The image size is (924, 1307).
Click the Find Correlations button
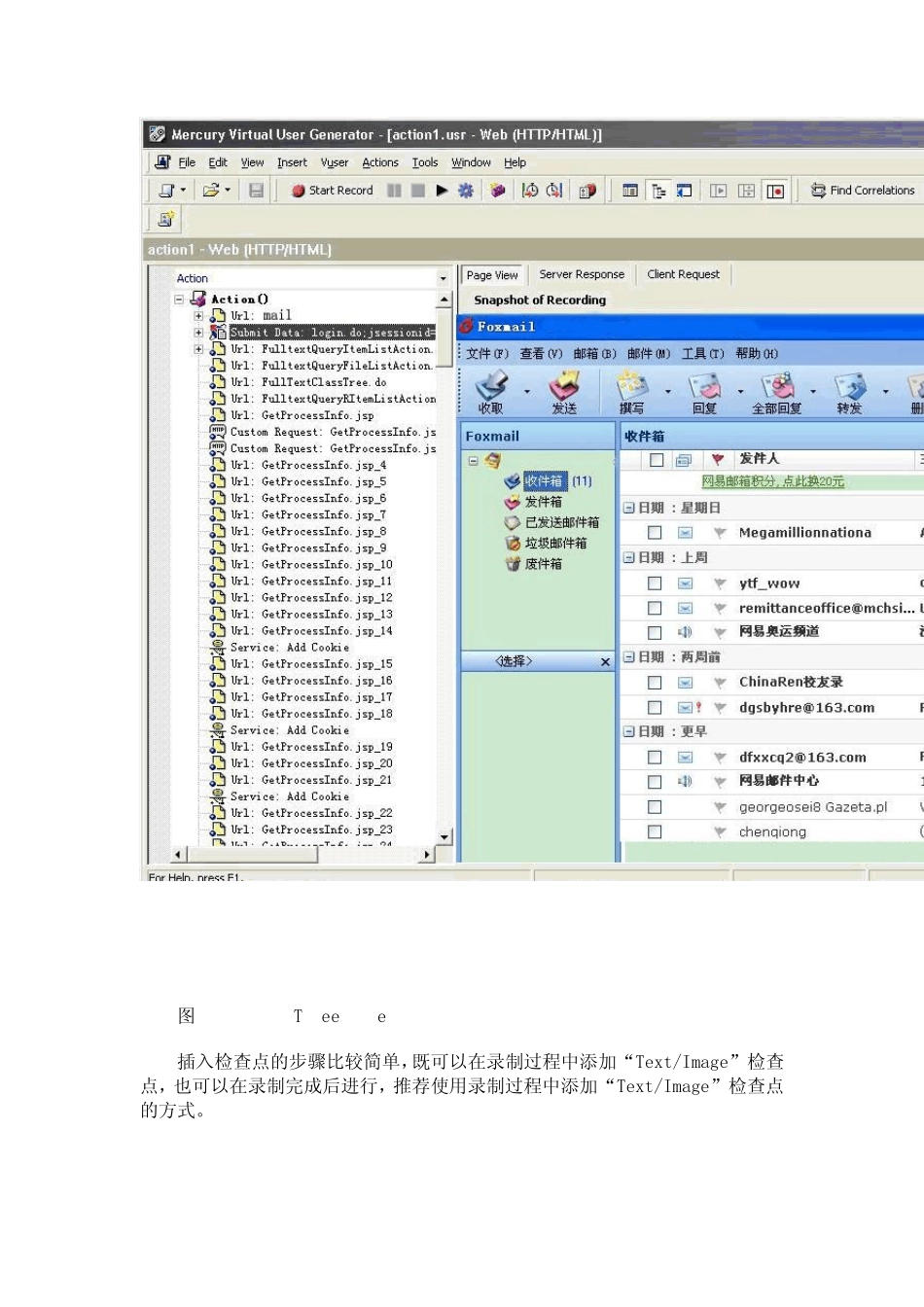tap(863, 191)
